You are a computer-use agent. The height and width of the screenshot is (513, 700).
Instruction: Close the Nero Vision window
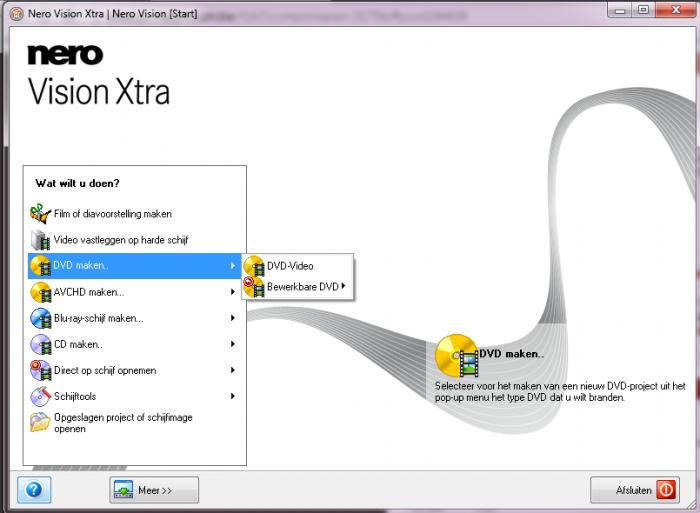pyautogui.click(x=676, y=10)
